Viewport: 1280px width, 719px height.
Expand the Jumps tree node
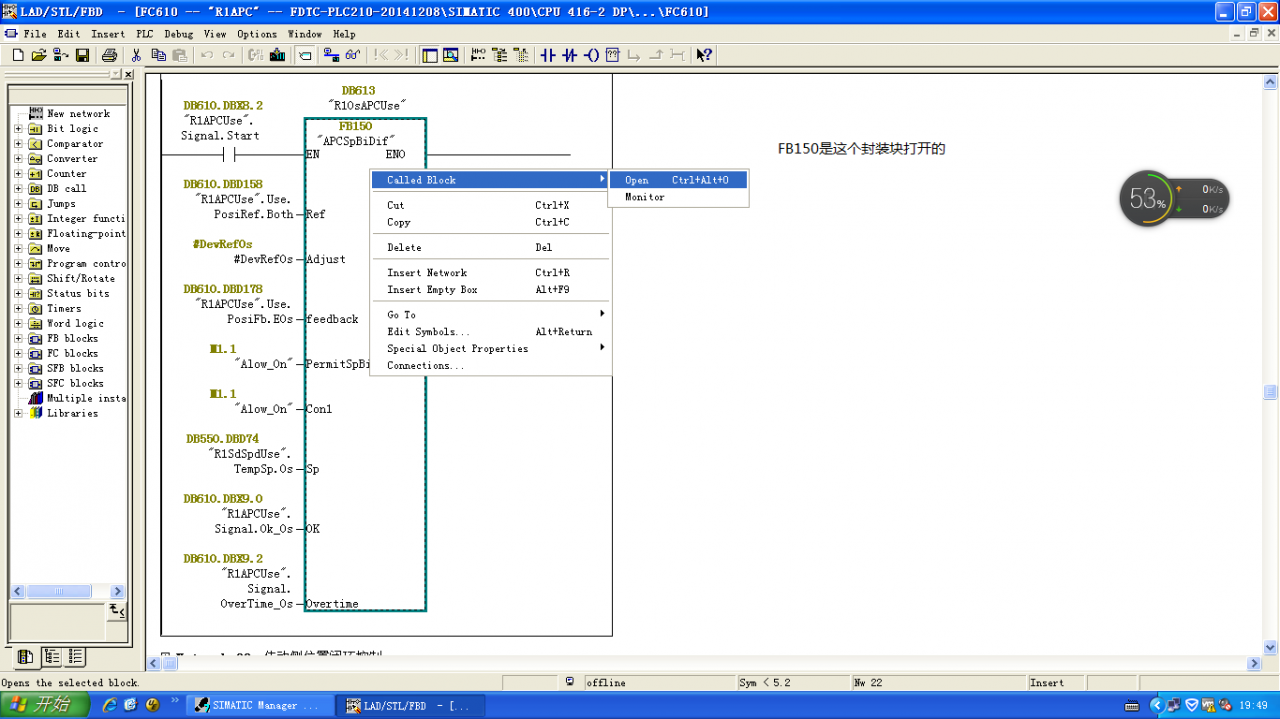click(18, 203)
